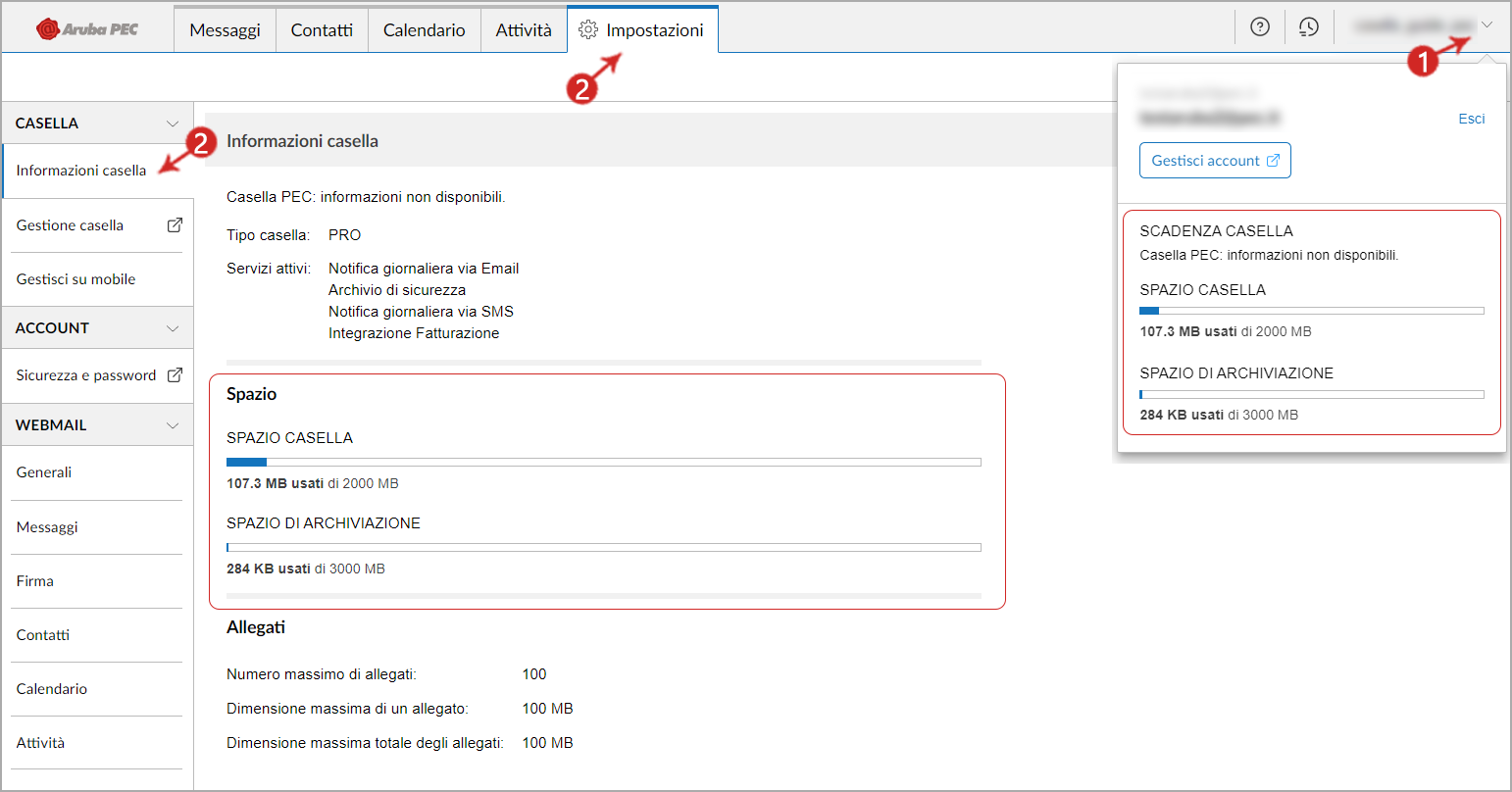Open Sicurezza e password external link icon
Viewport: 1512px width, 792px height.
click(176, 375)
